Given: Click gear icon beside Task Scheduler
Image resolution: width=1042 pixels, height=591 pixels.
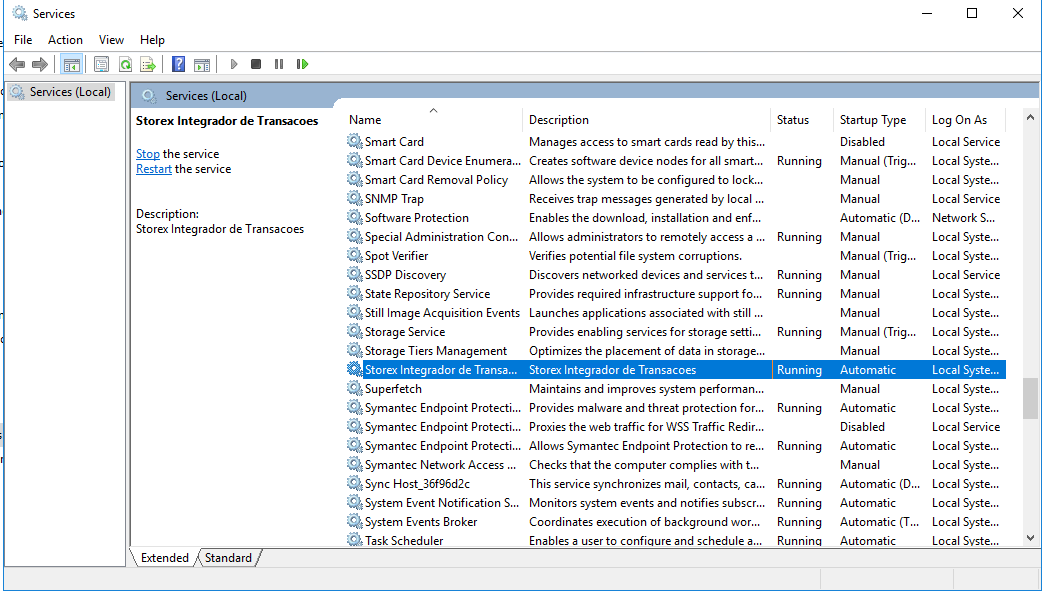Looking at the screenshot, I should tap(355, 540).
